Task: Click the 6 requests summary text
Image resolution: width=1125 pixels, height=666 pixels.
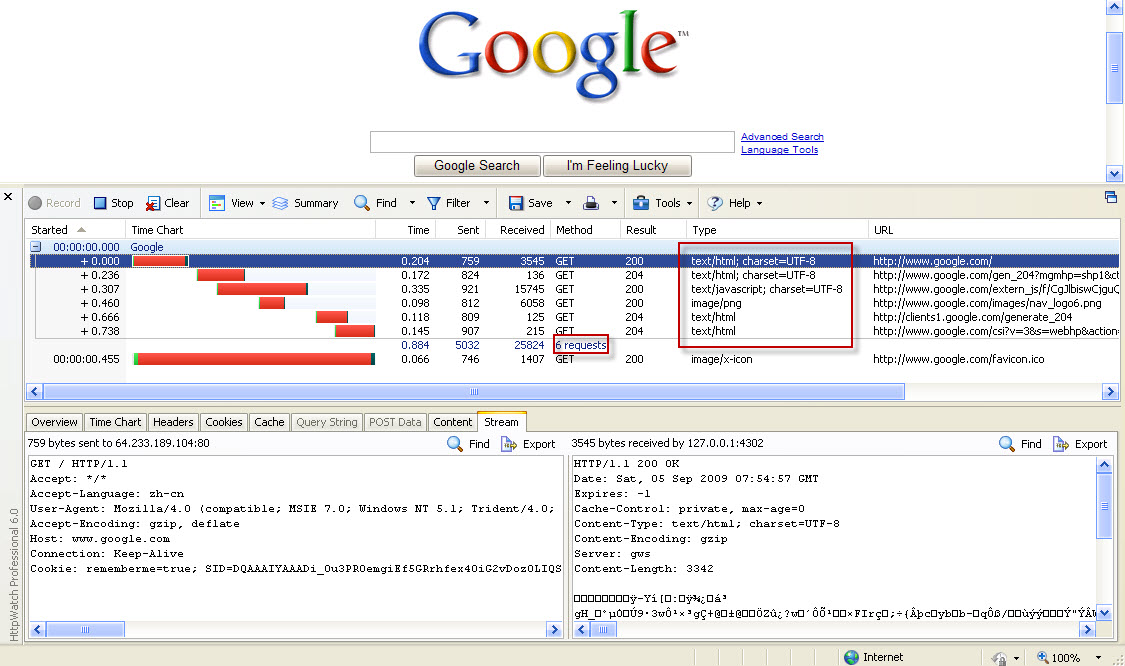Action: coord(580,345)
